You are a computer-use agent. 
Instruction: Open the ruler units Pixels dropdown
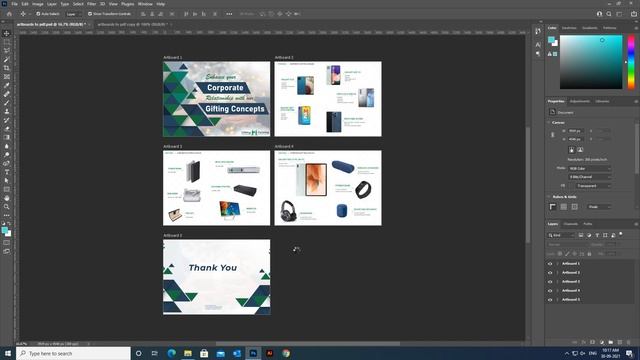pyautogui.click(x=599, y=207)
